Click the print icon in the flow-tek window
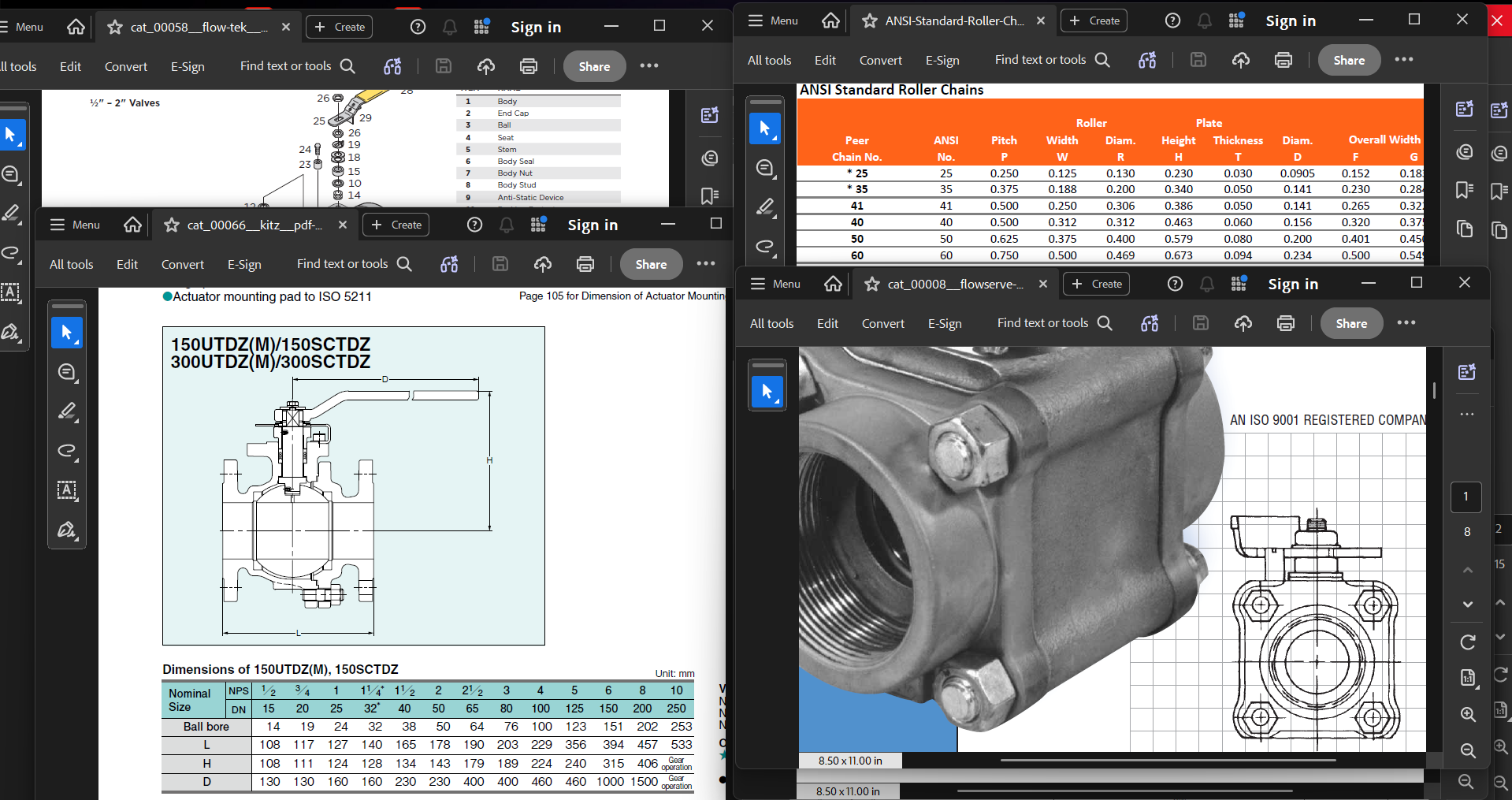The image size is (1512, 800). [529, 66]
